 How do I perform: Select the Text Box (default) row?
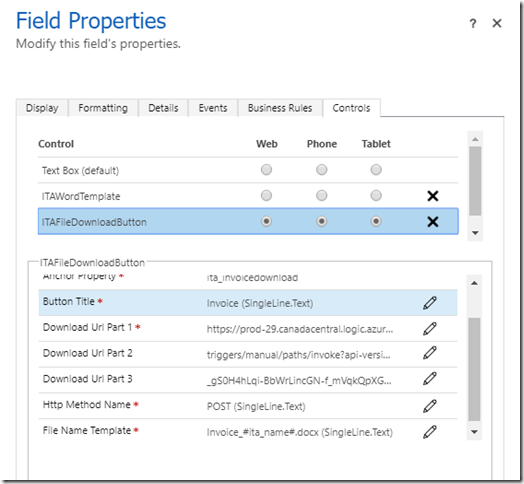tap(248, 170)
